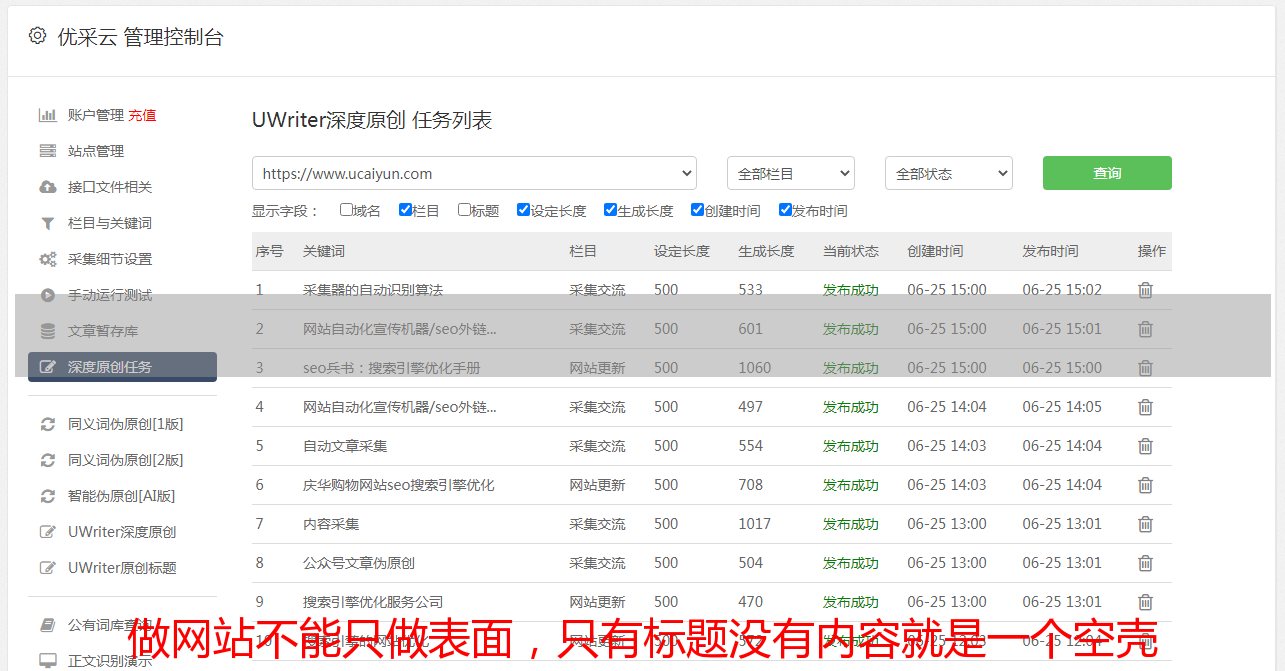Image resolution: width=1285 pixels, height=671 pixels.
Task: Click the edit icon for UWriter原创标题
Action: 47,568
